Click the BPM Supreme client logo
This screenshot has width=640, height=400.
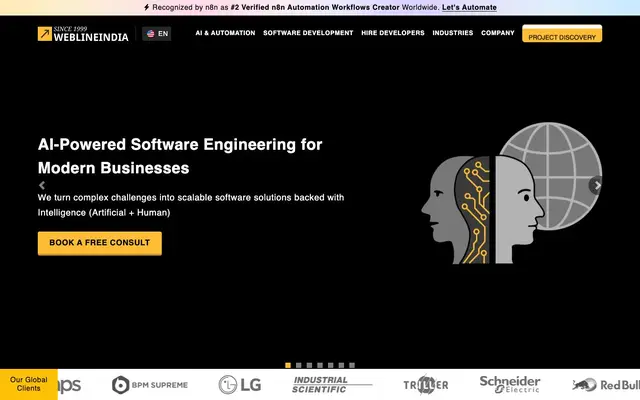tap(150, 385)
